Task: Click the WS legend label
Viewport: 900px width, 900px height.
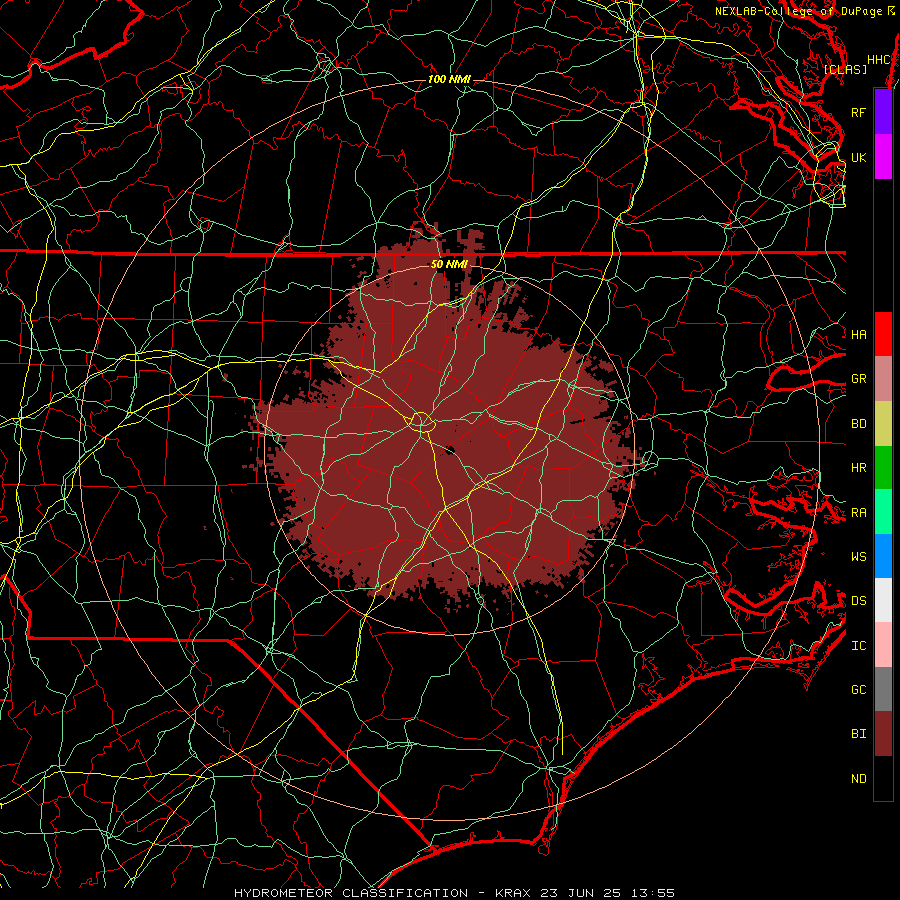Action: [858, 557]
